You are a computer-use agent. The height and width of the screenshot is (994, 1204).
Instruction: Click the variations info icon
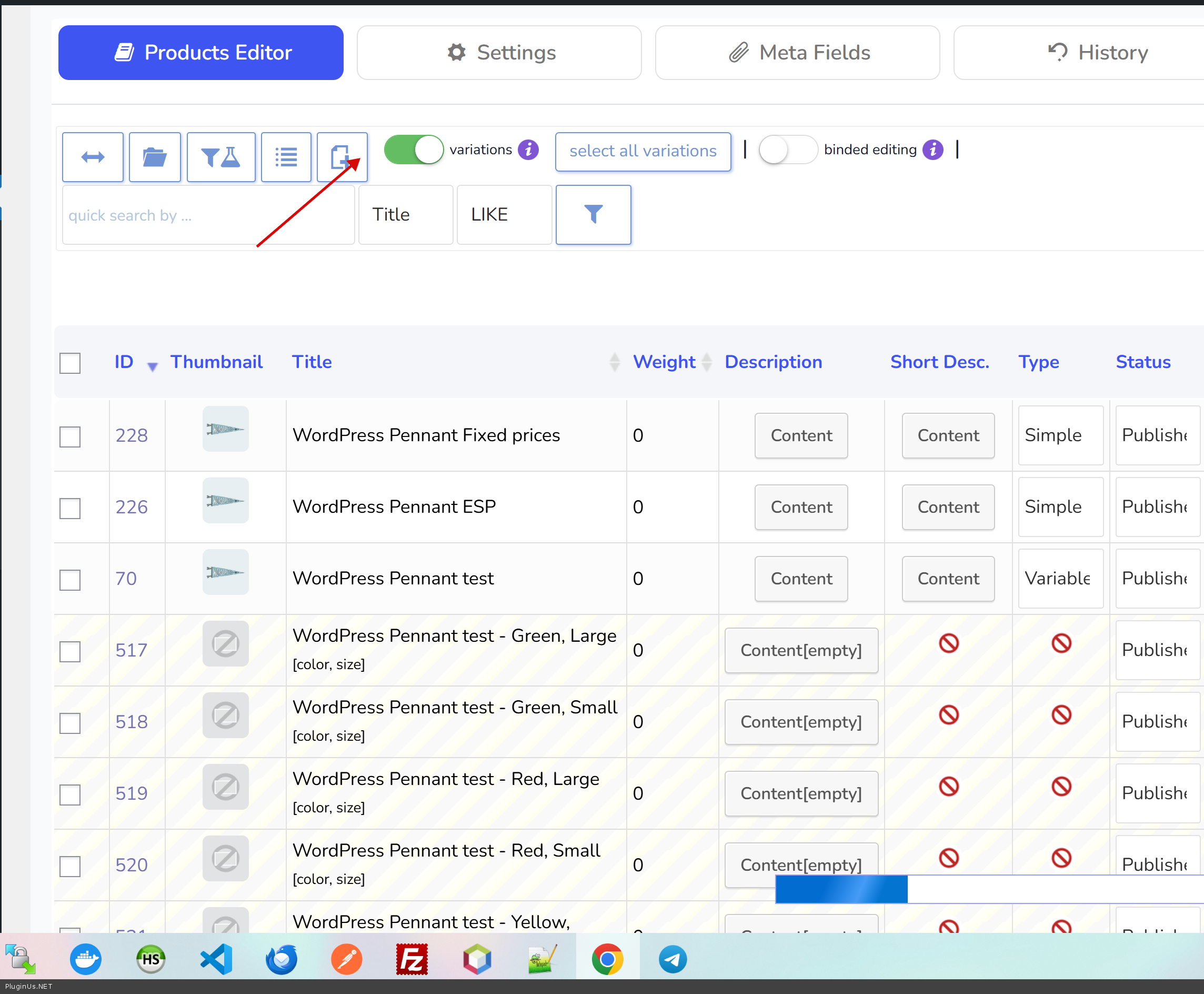pyautogui.click(x=528, y=150)
